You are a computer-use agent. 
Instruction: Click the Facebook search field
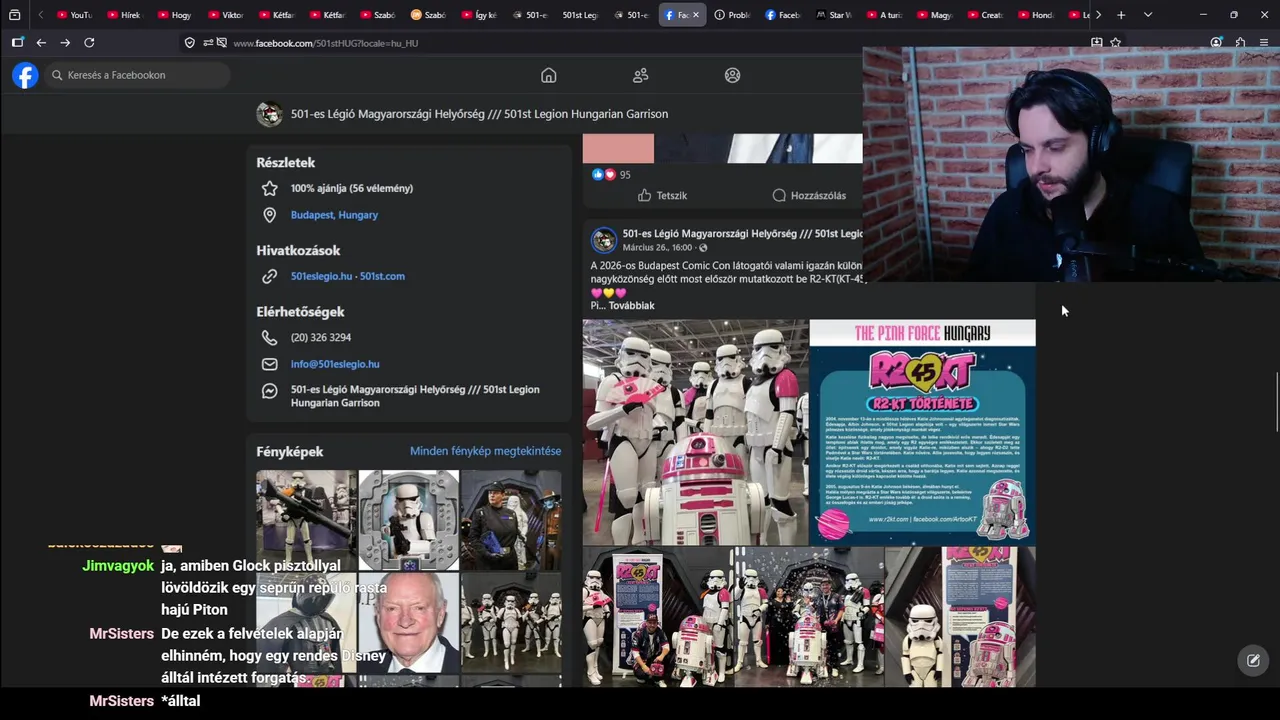click(x=136, y=75)
